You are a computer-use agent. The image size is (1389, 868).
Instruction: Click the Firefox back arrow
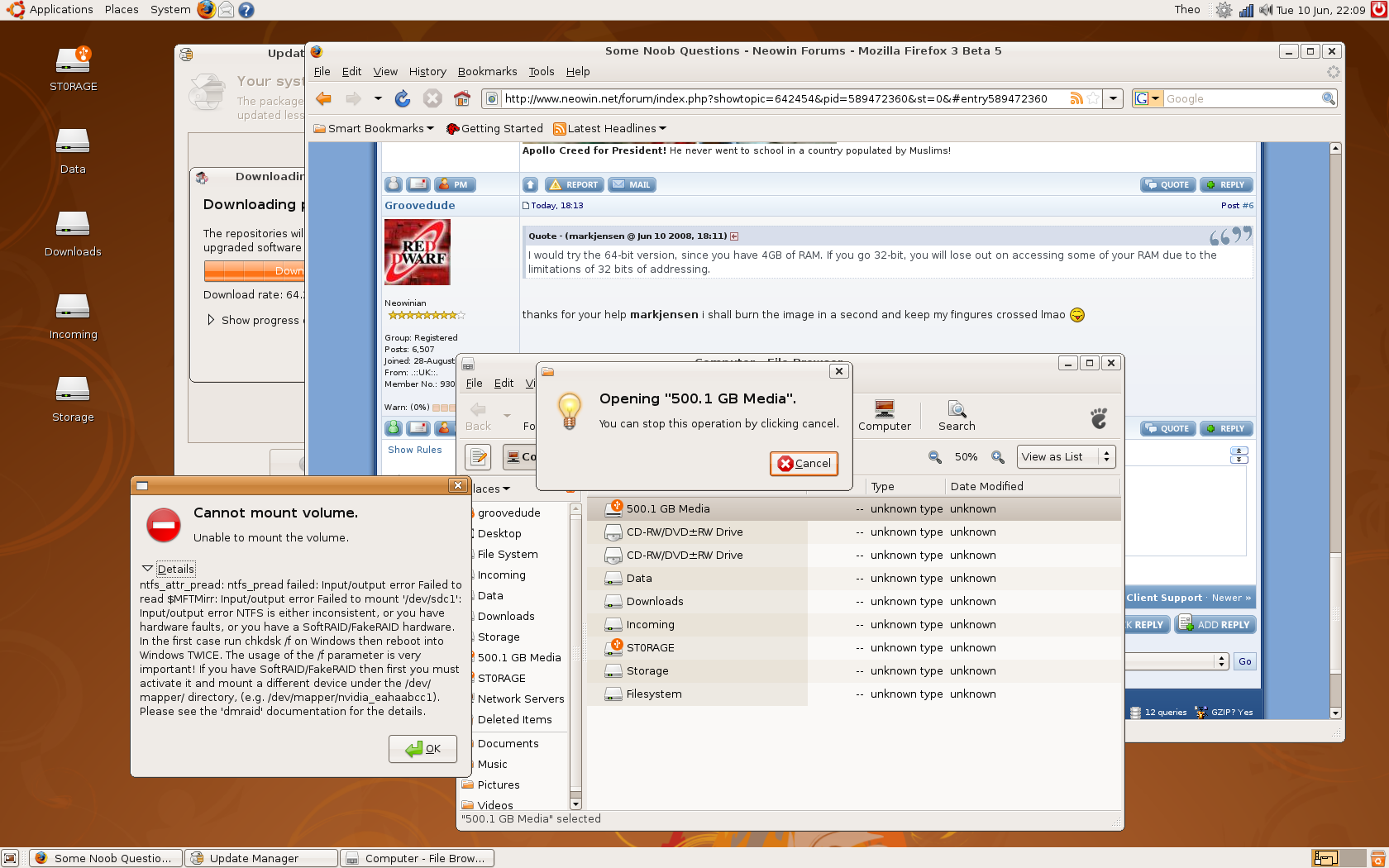323,99
